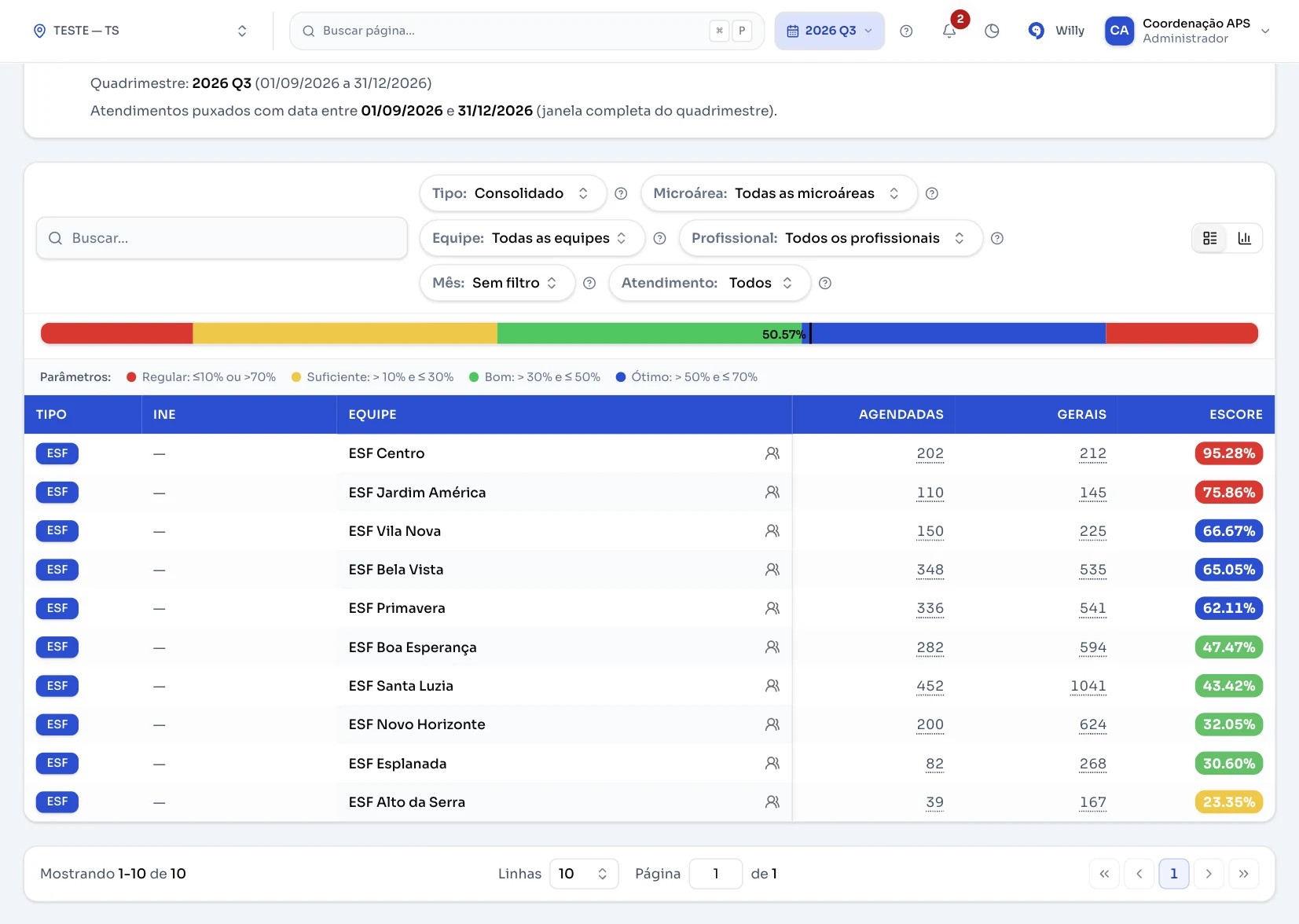Click the help icon next to Microárea filter
This screenshot has width=1299, height=924.
tap(932, 193)
